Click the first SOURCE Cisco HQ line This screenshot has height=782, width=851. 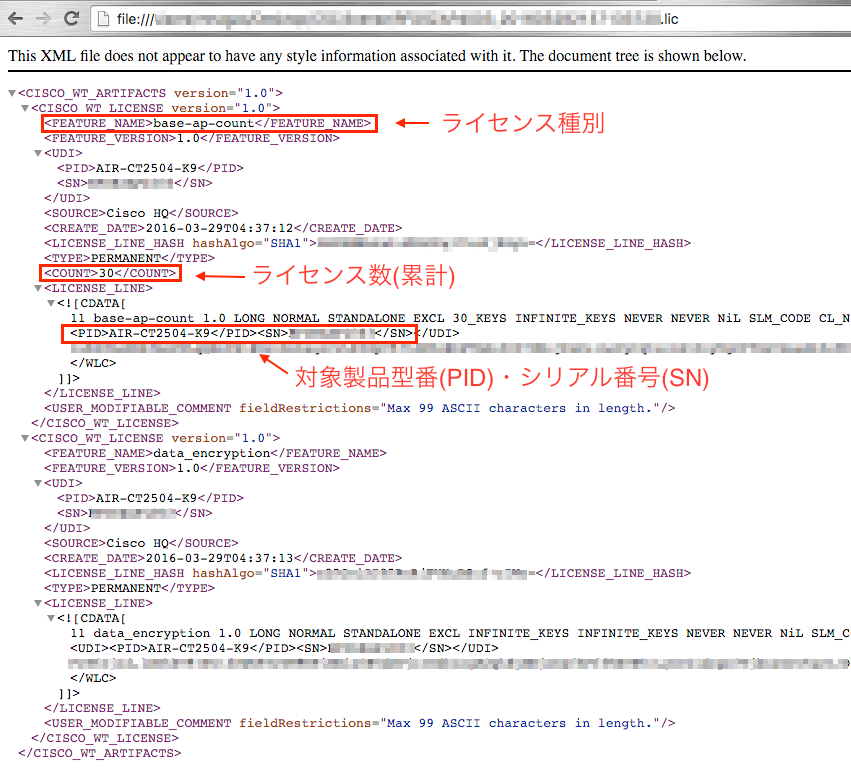(141, 213)
